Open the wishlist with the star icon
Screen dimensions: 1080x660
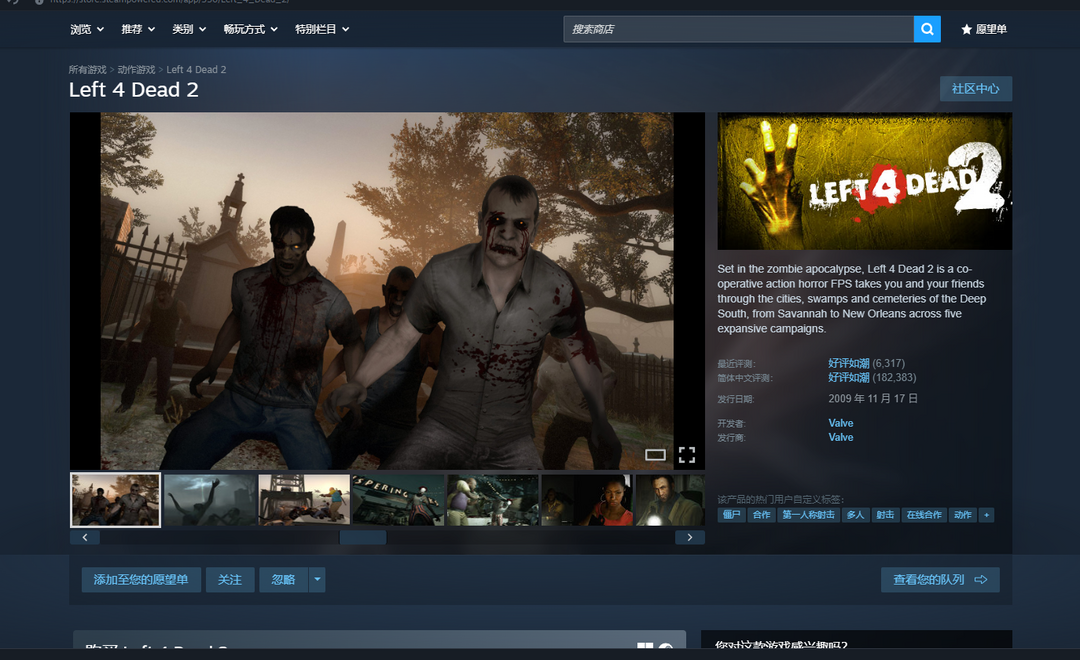(983, 29)
